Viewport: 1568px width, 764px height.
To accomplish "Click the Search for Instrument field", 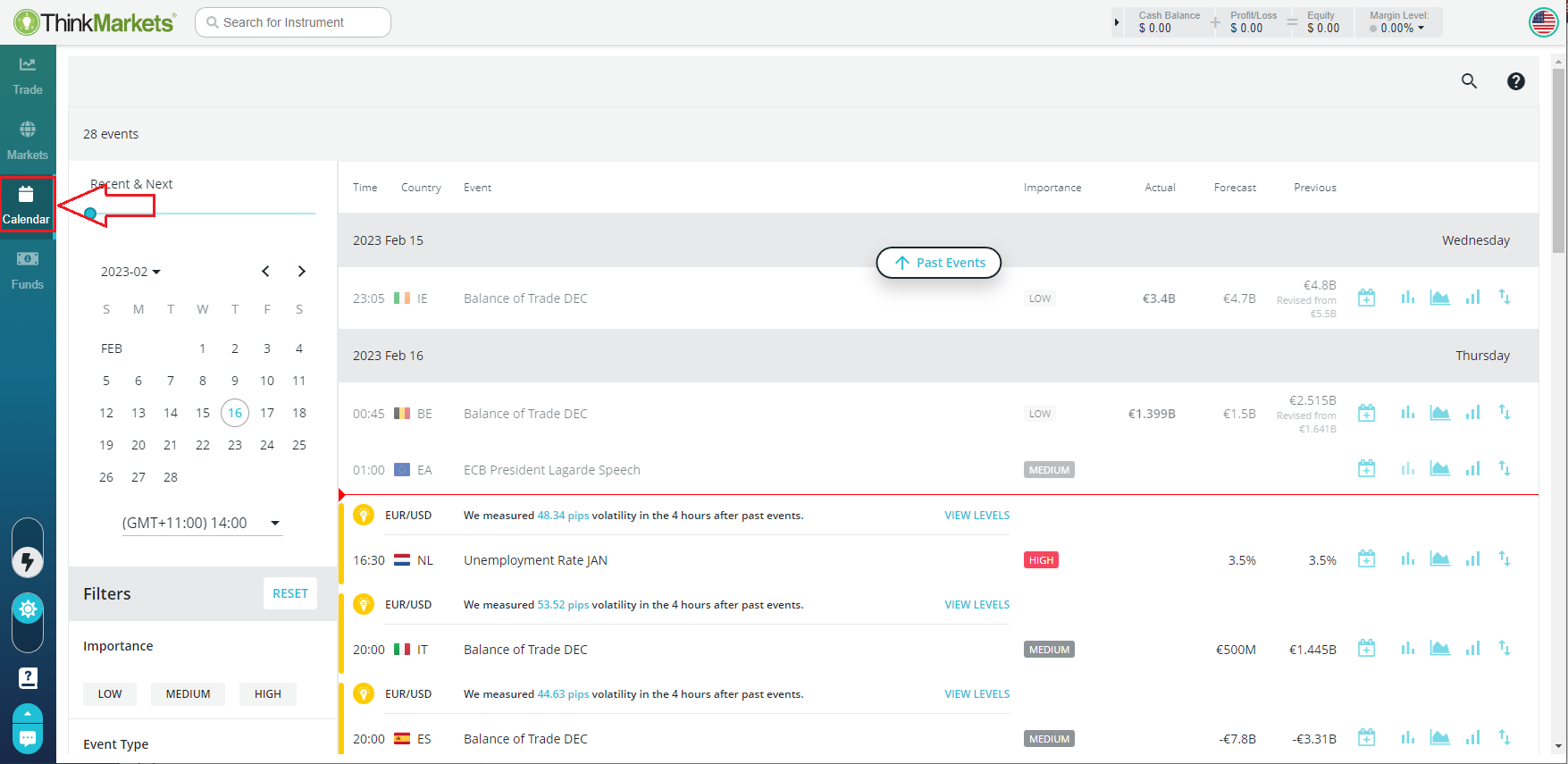I will pos(293,22).
